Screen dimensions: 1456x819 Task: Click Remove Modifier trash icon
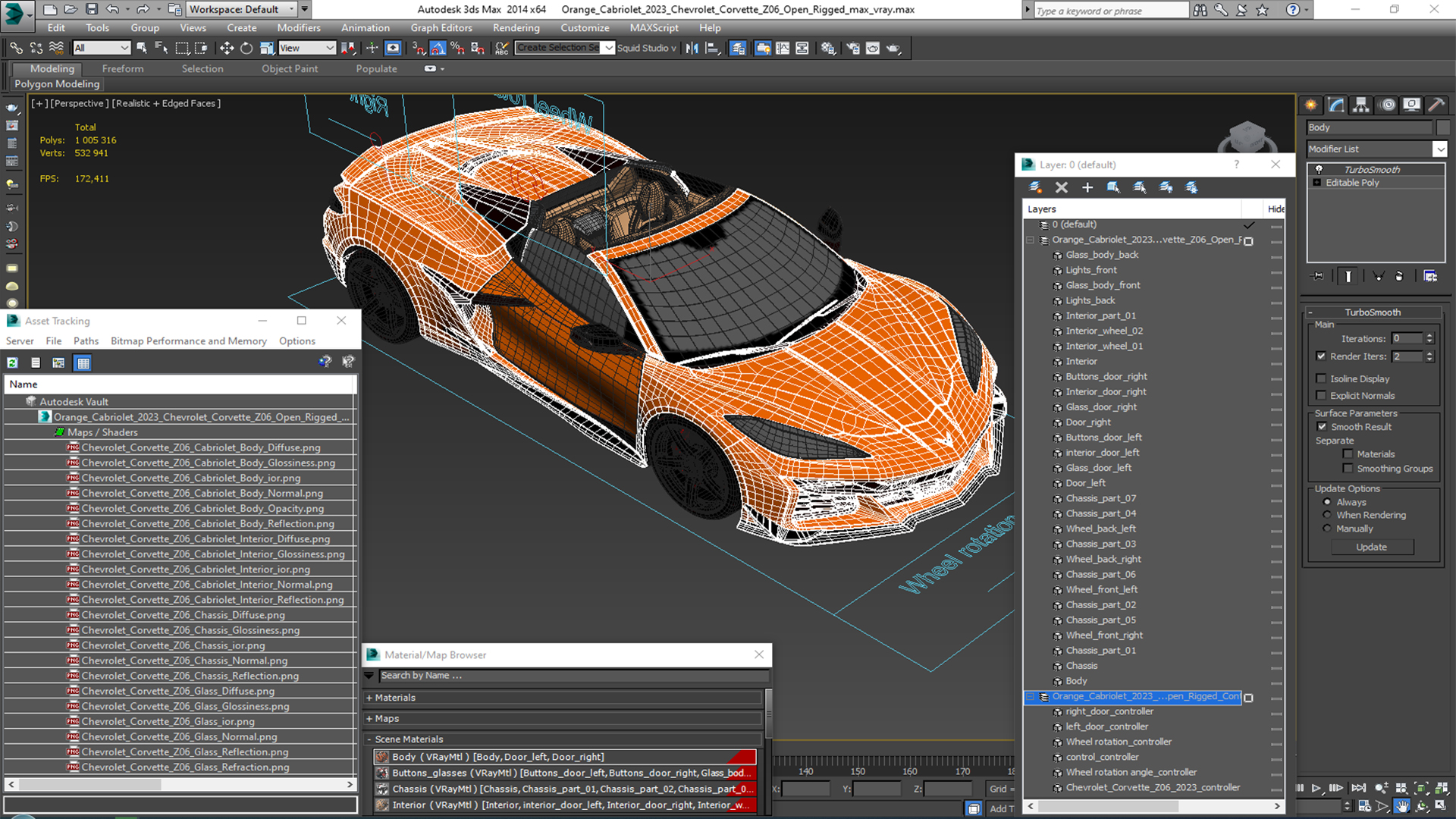pos(1400,277)
